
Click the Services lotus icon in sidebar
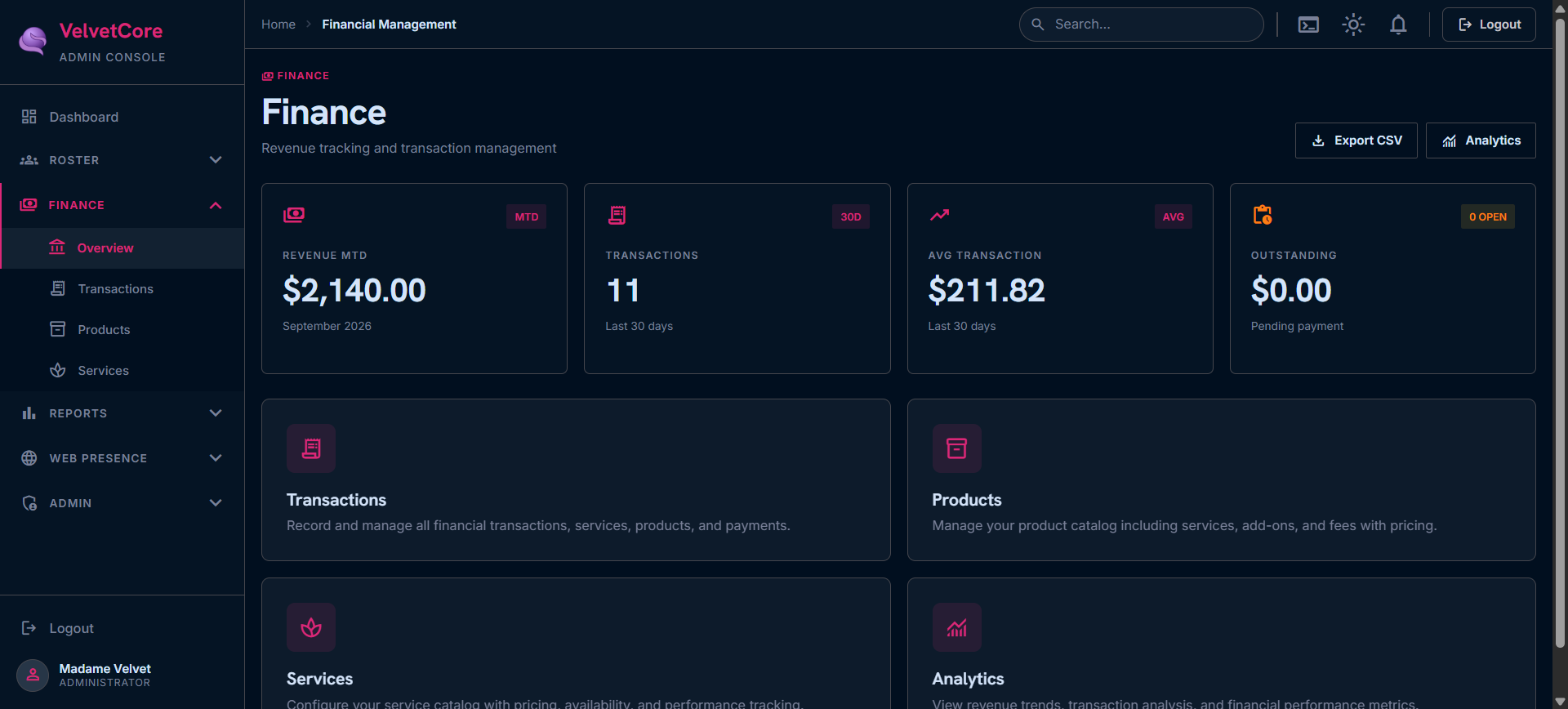(x=58, y=370)
